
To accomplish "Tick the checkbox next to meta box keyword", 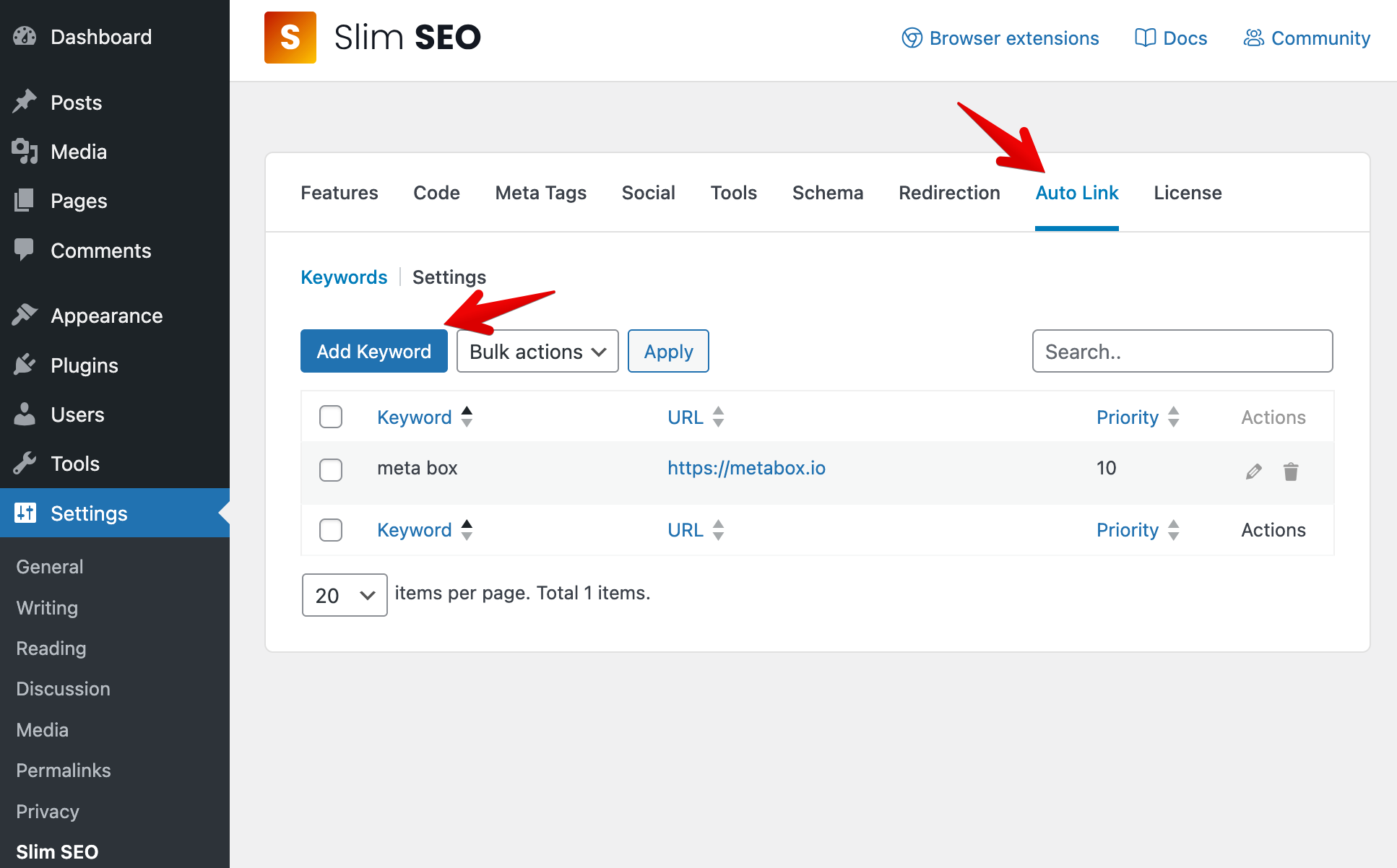I will pos(330,469).
